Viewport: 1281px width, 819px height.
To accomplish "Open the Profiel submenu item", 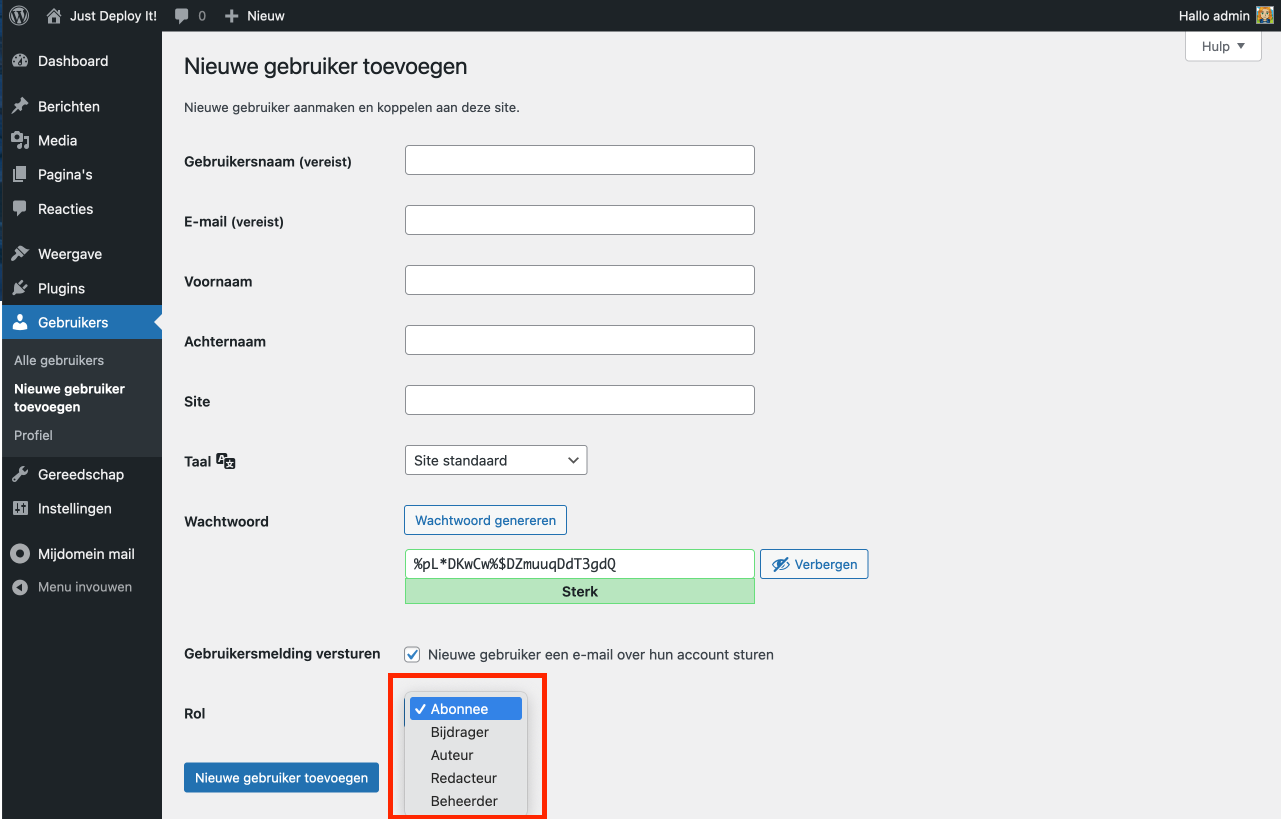I will click(x=33, y=435).
